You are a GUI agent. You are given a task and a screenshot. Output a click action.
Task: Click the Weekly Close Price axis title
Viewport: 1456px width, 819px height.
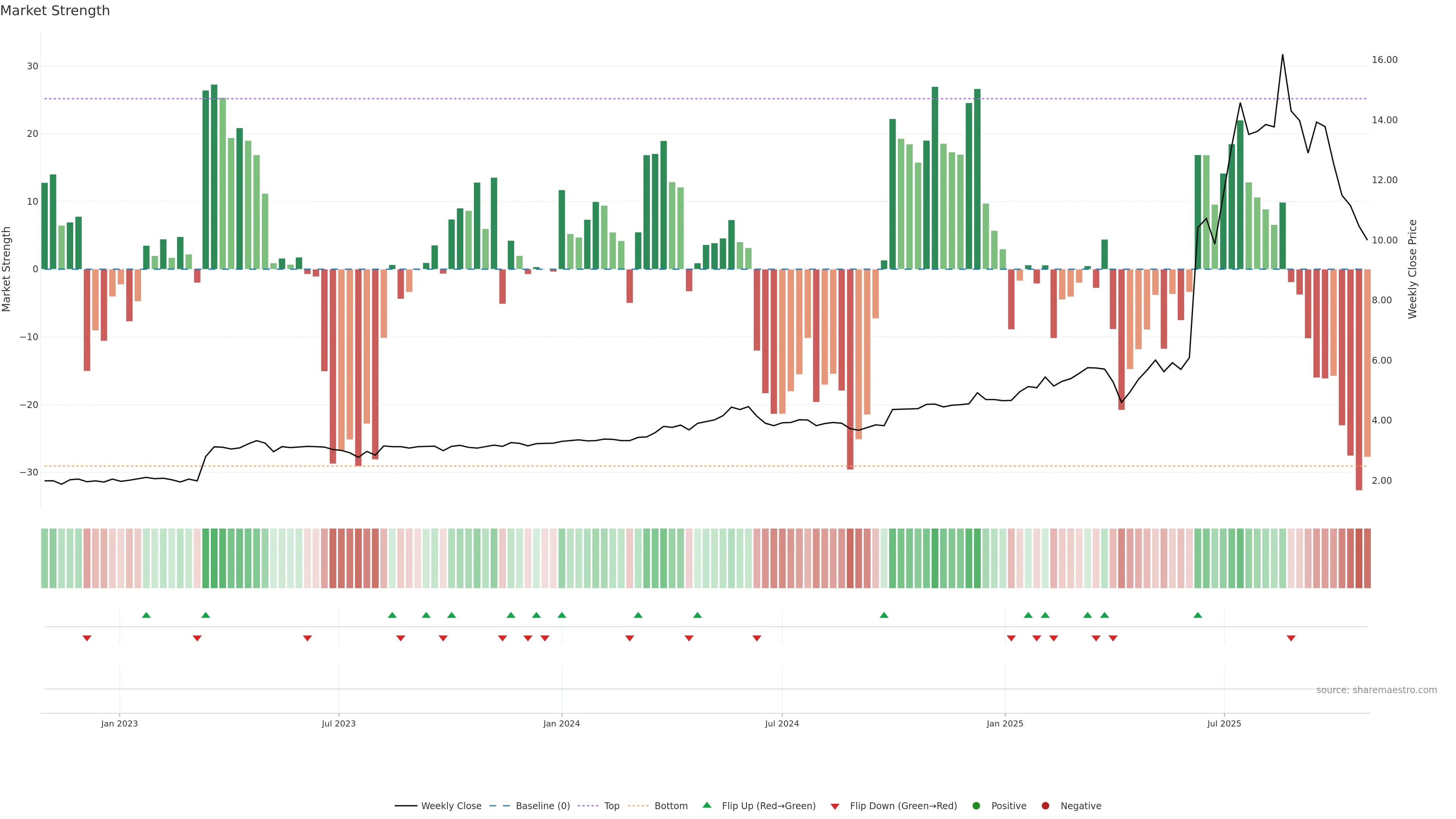pyautogui.click(x=1412, y=269)
